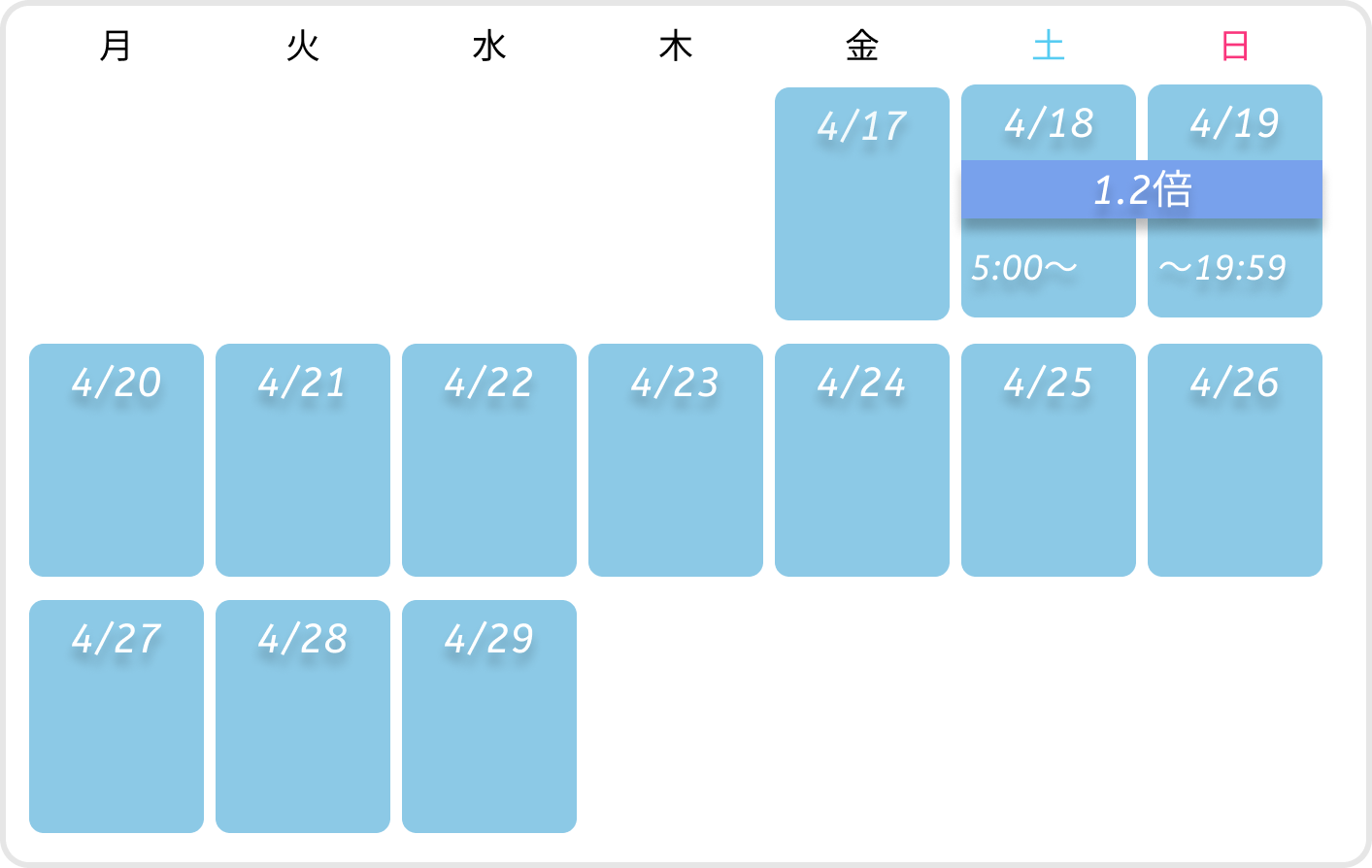Select the blue 土 Saturday header
Viewport: 1372px width, 868px height.
tap(1049, 46)
